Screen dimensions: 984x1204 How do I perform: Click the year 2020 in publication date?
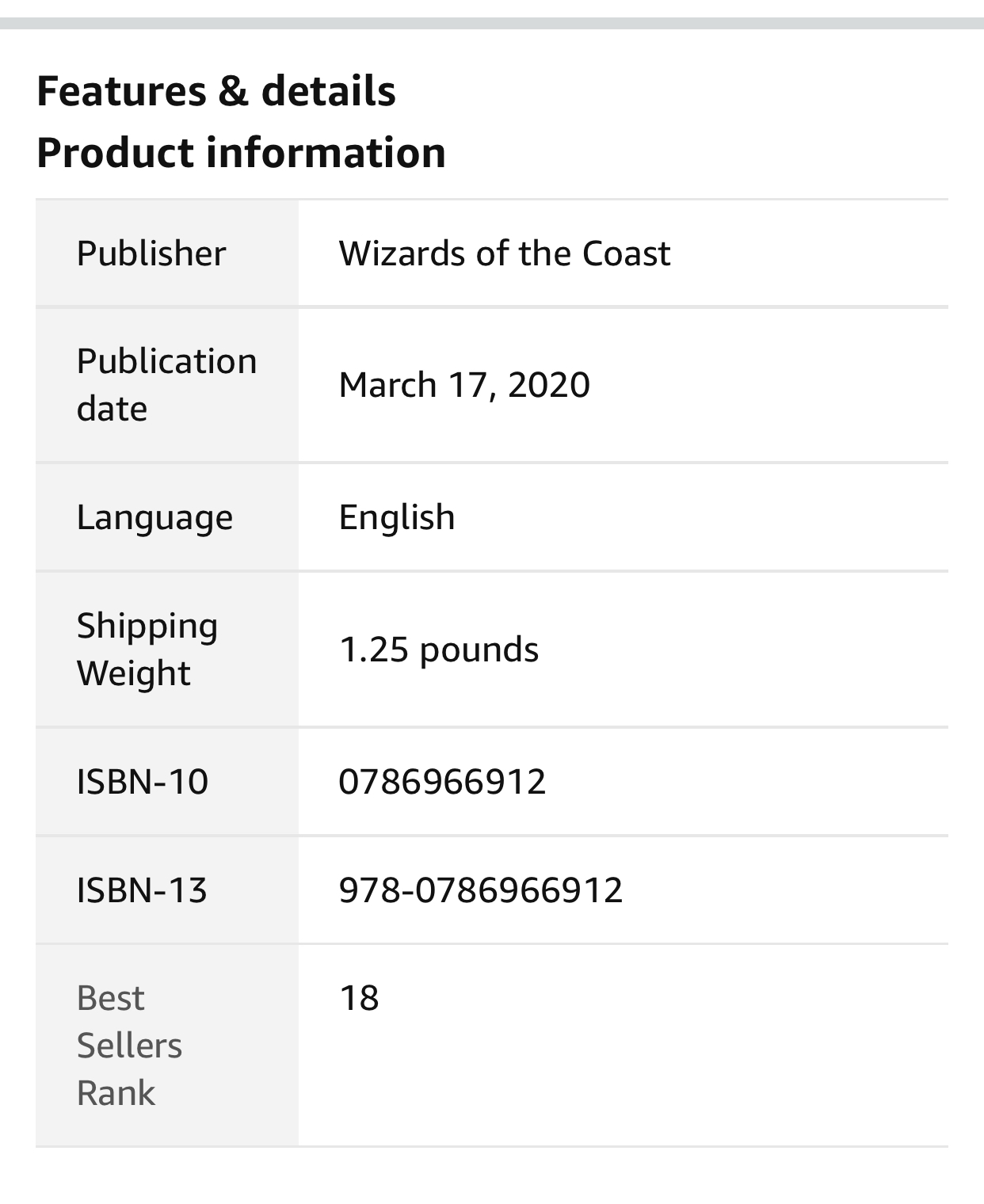548,385
